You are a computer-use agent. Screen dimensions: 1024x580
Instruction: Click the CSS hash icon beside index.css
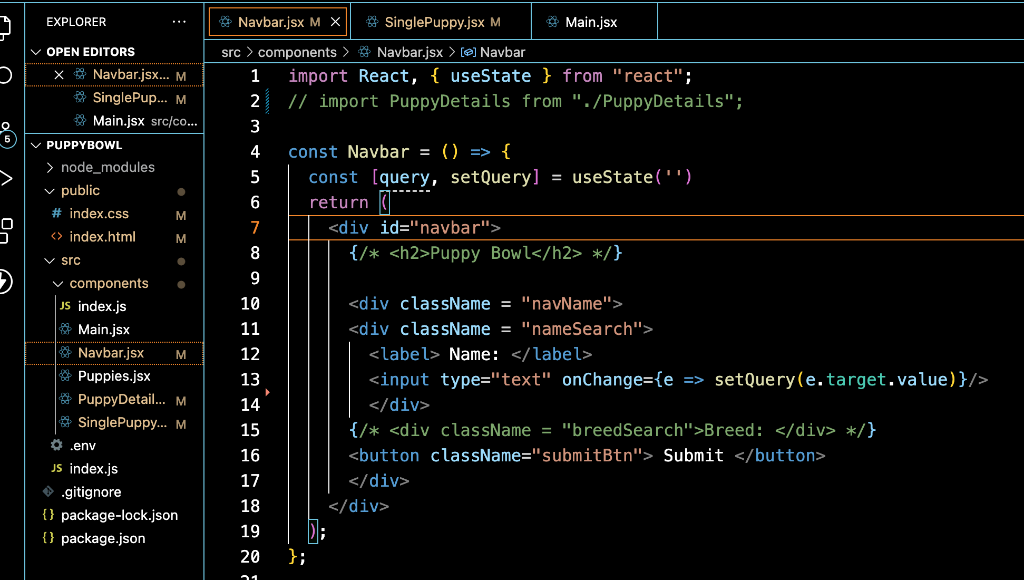pos(57,213)
